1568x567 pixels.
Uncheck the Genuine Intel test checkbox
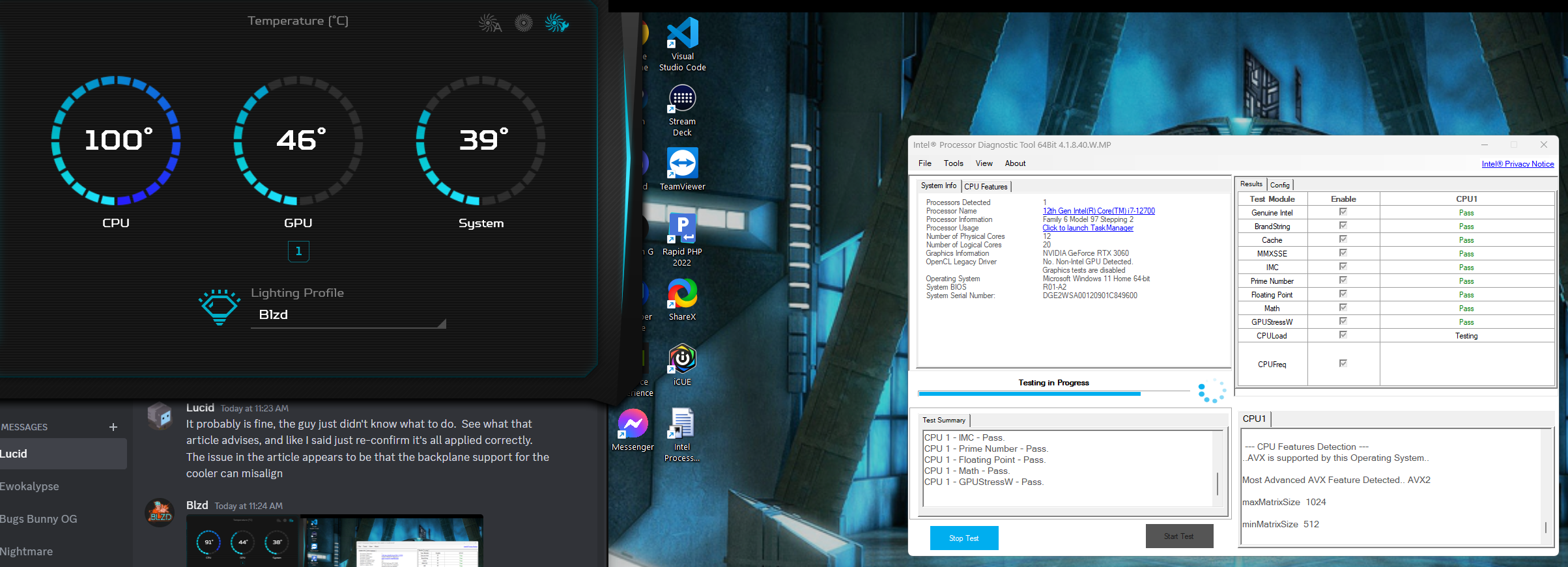[x=1343, y=212]
